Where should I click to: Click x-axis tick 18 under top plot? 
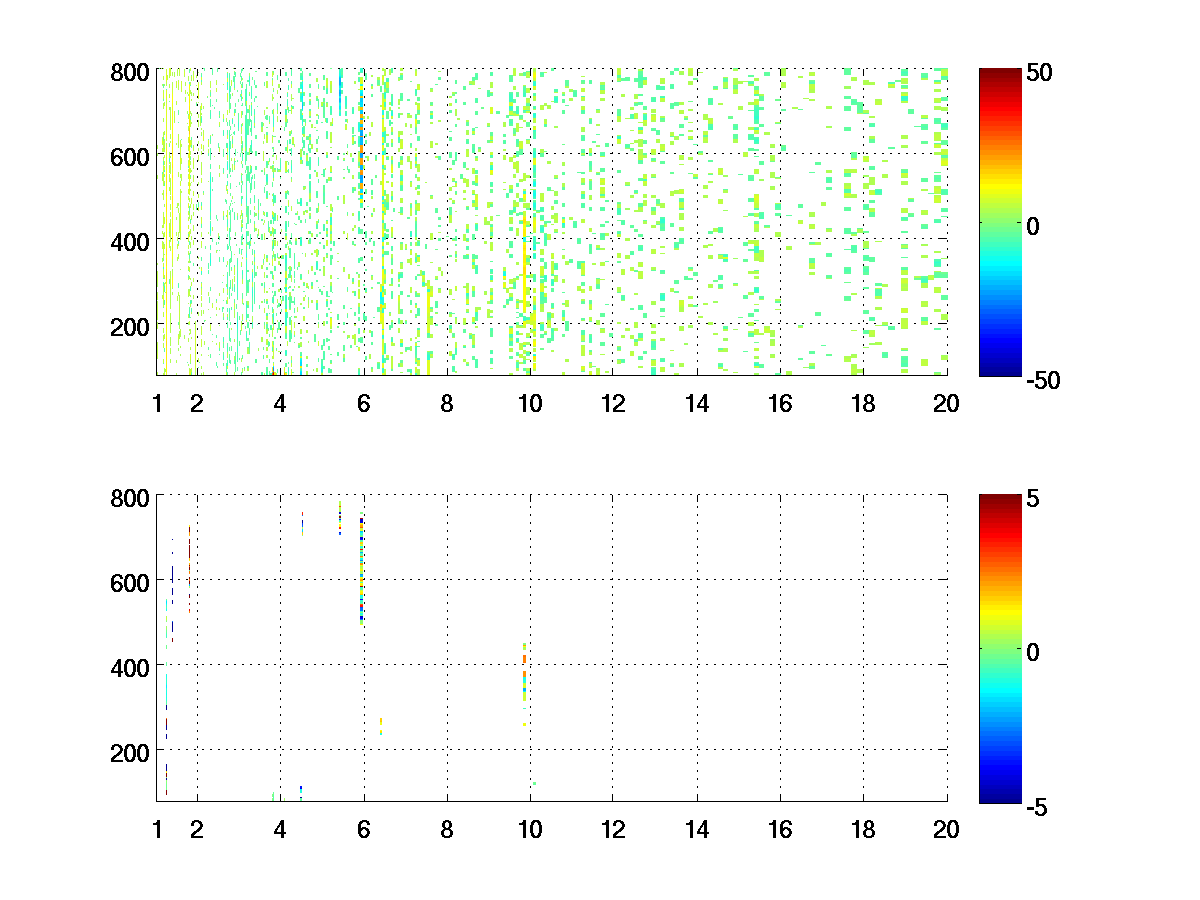click(x=863, y=404)
